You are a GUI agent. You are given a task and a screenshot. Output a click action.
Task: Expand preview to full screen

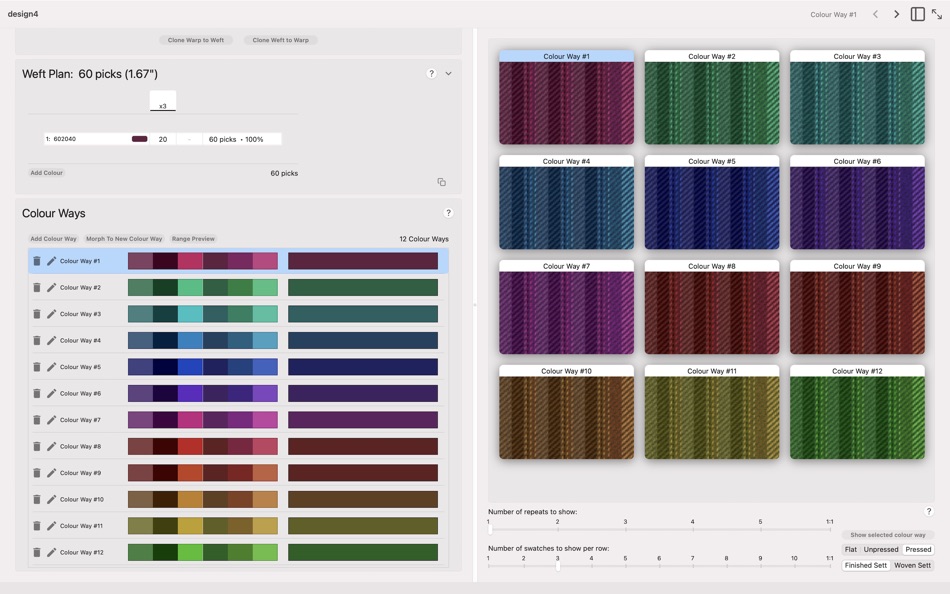point(937,14)
